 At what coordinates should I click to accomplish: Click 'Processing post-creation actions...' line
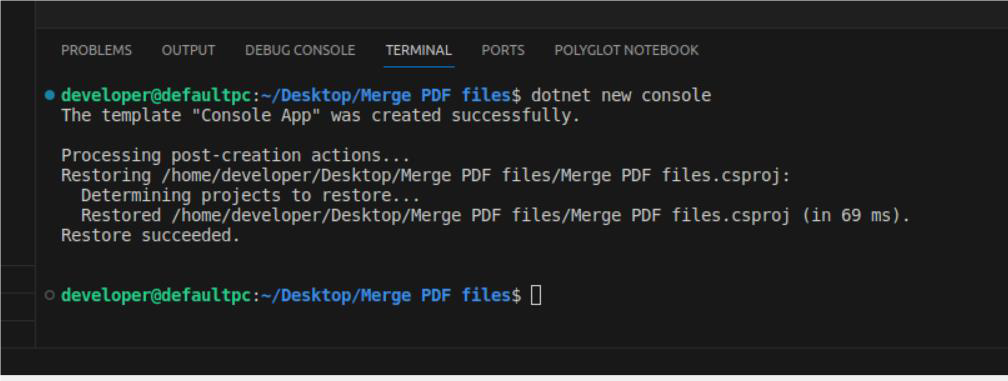pos(235,155)
